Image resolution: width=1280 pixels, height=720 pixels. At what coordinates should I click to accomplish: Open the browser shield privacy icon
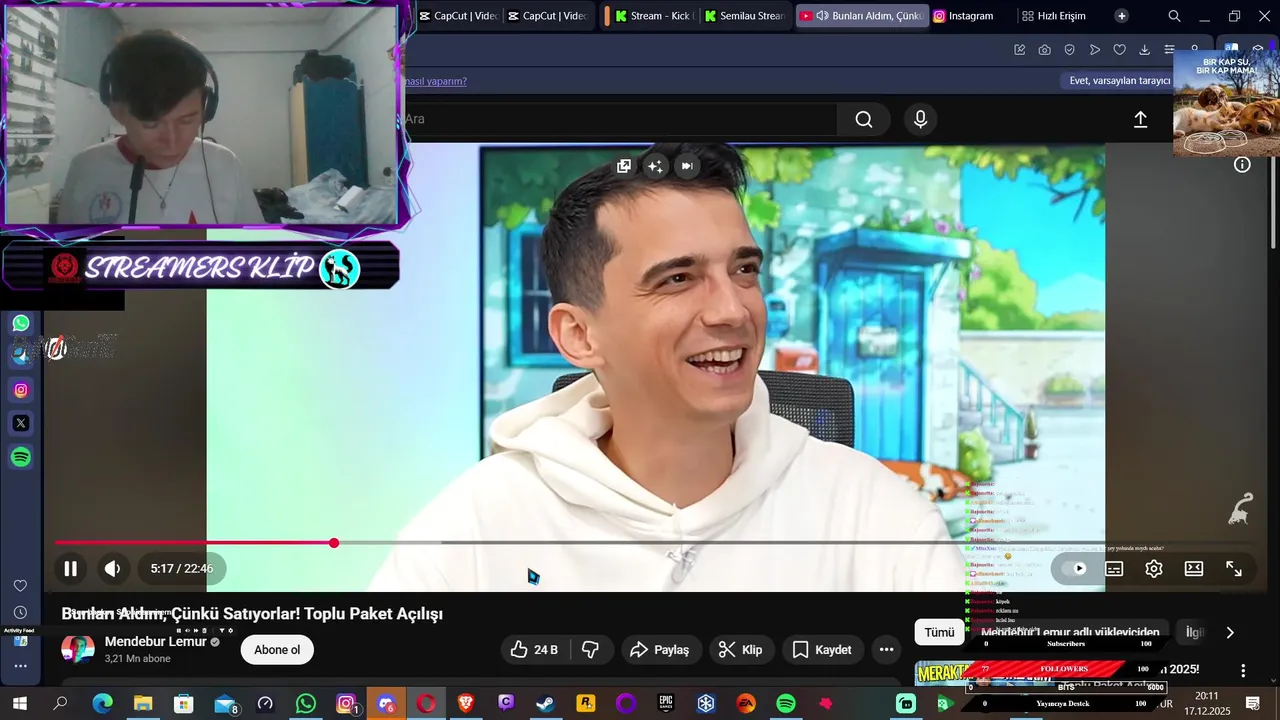click(x=1070, y=50)
